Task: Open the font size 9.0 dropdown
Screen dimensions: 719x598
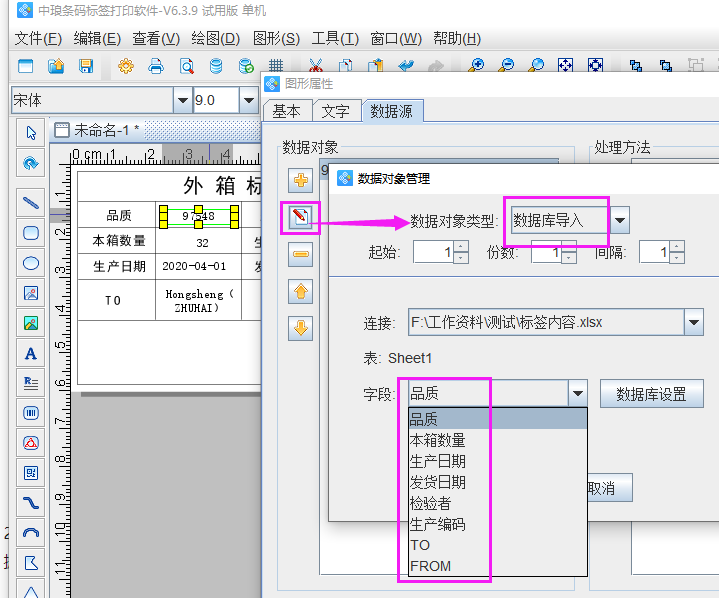Action: click(x=249, y=100)
